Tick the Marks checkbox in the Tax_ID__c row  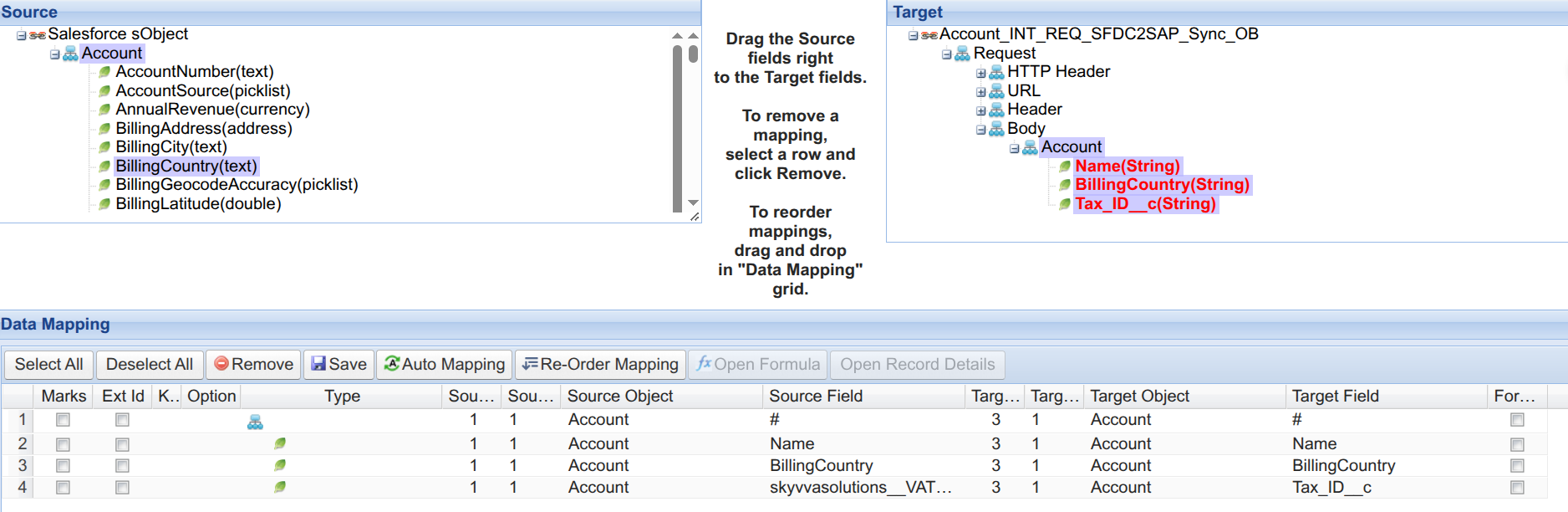pyautogui.click(x=63, y=488)
